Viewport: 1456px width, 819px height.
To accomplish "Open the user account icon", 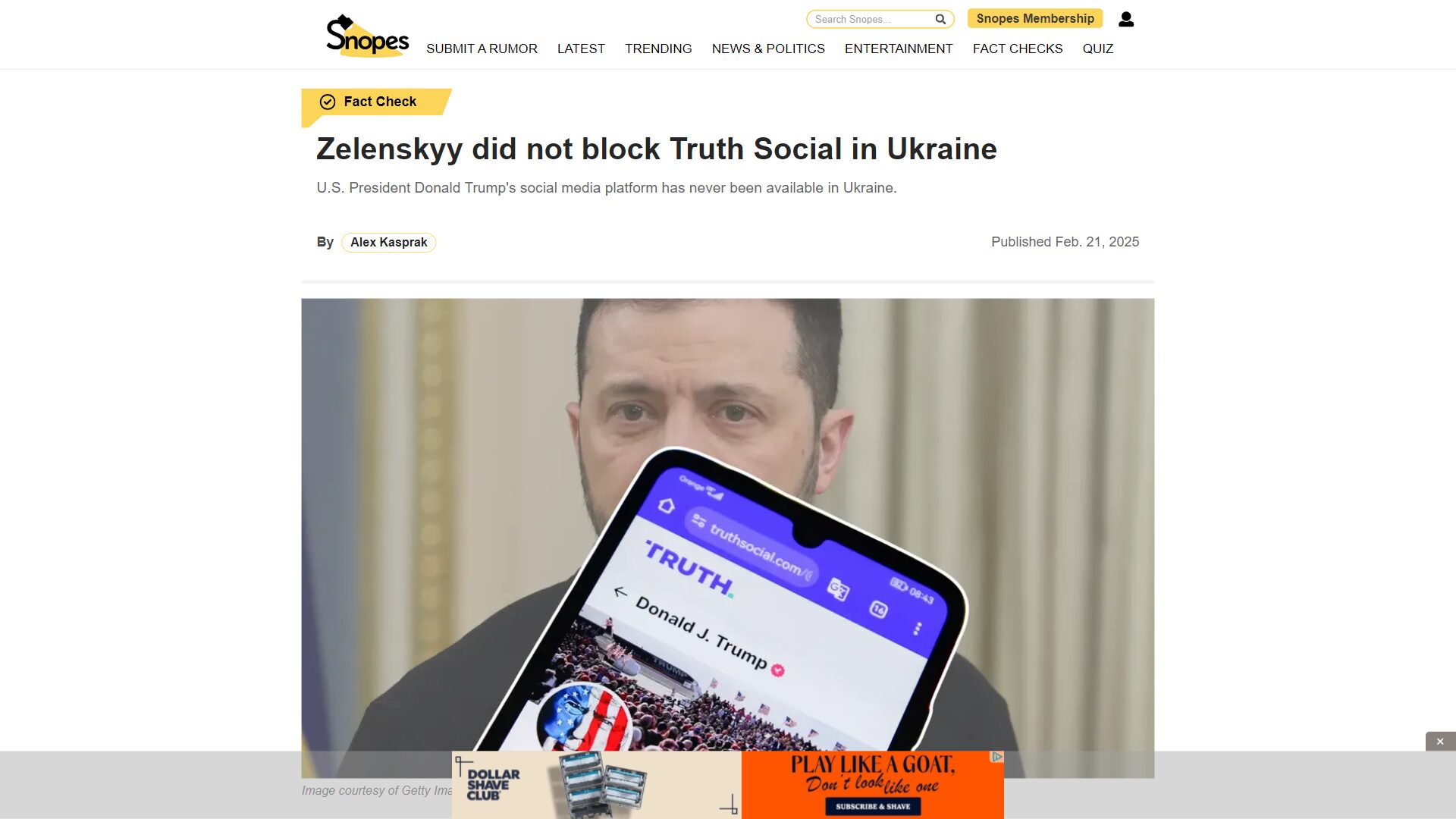I will tap(1126, 19).
